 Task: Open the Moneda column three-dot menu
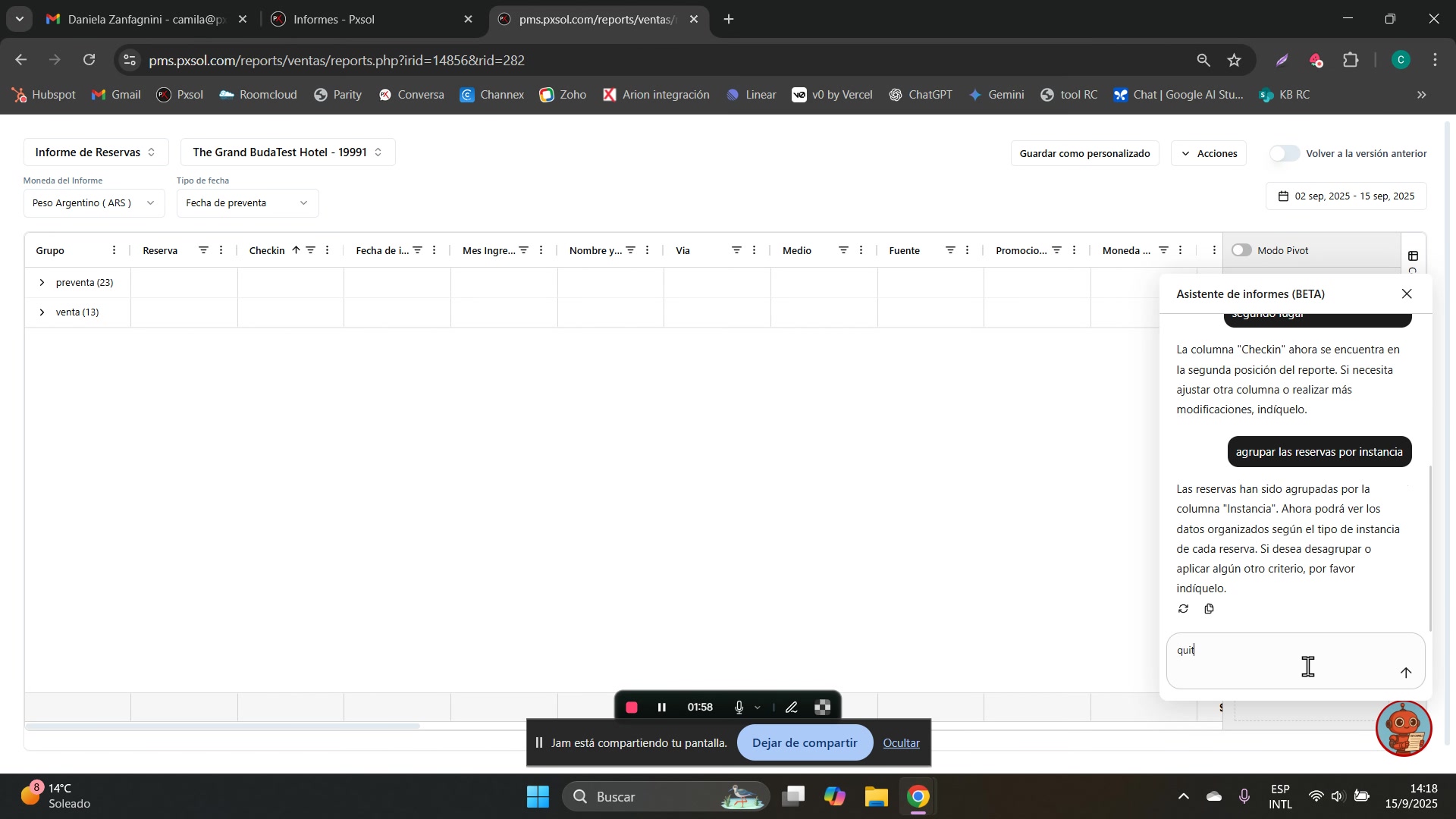1181,250
